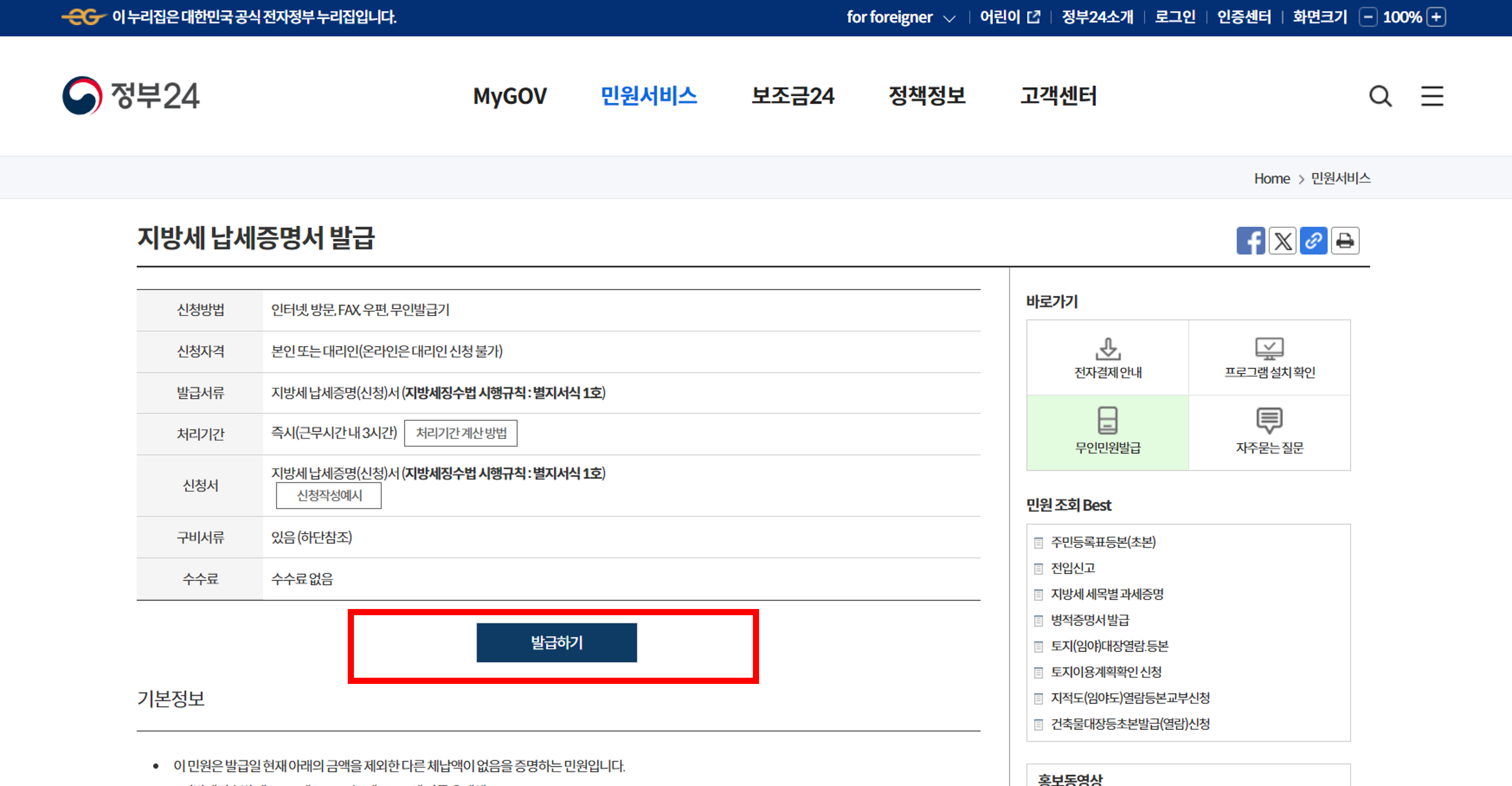Expand the for foreigner dropdown
1512x786 pixels.
point(900,17)
